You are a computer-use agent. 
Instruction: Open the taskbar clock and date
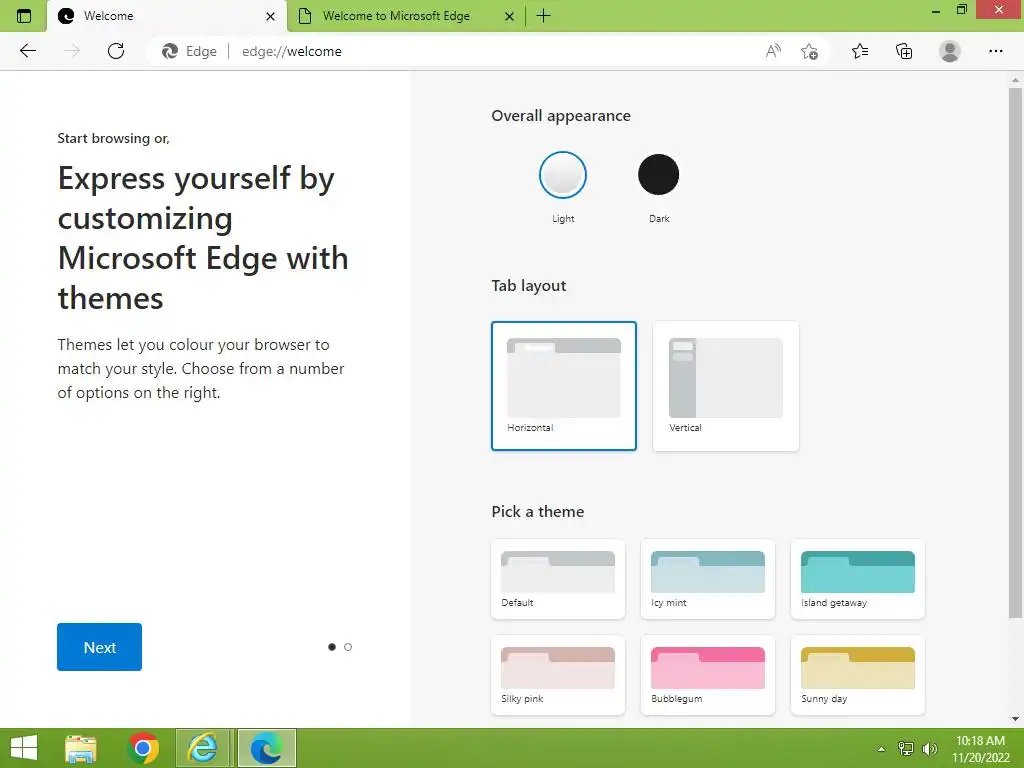click(980, 749)
